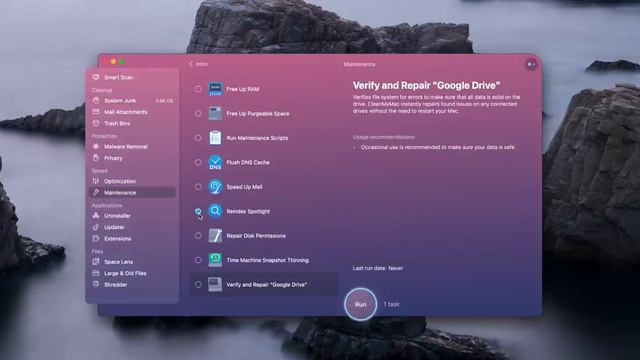This screenshot has width=640, height=360.
Task: Check Repair Disk Permissions task
Action: tap(198, 236)
